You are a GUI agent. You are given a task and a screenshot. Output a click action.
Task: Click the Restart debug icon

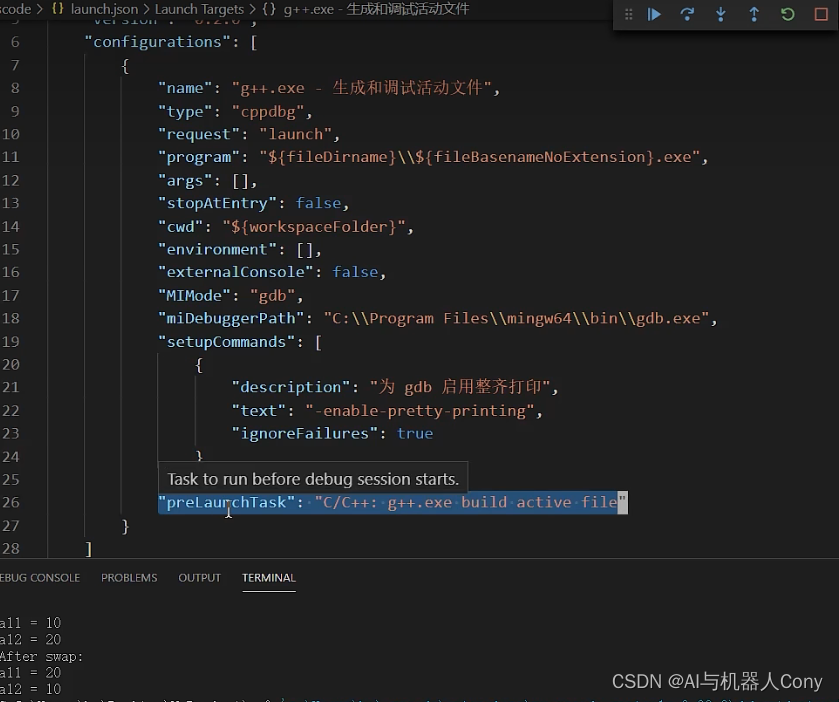pos(788,14)
